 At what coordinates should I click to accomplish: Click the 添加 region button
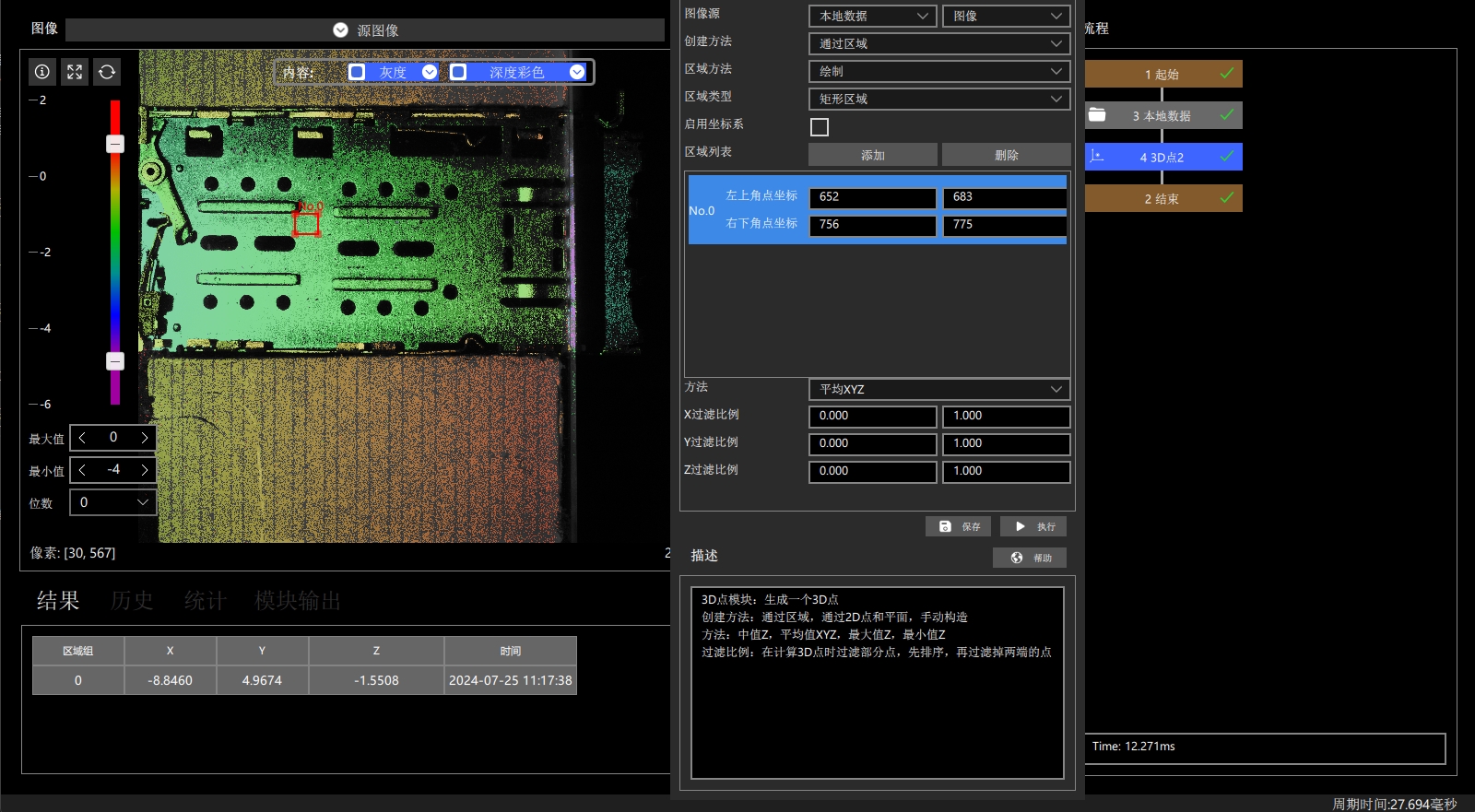pos(873,155)
